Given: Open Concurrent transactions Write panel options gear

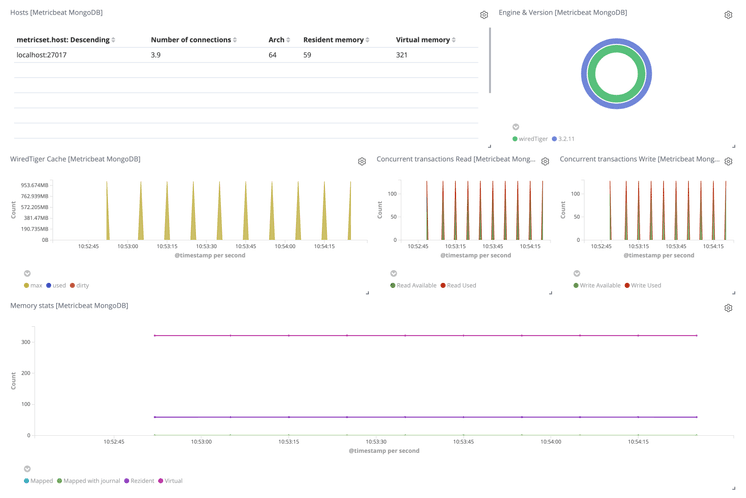Looking at the screenshot, I should coord(728,161).
